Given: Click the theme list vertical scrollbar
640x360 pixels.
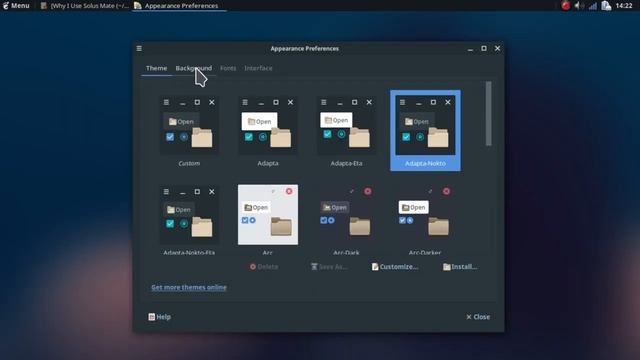Looking at the screenshot, I should [489, 113].
